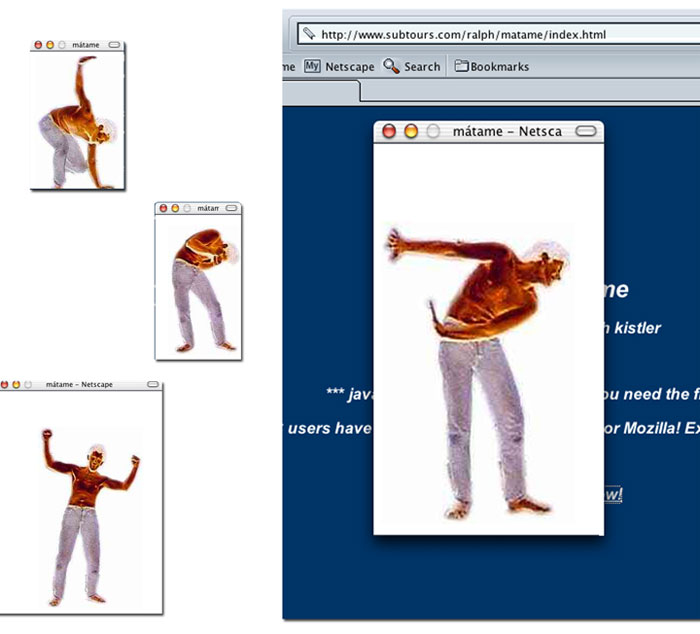Open the Bookmarks folder in the toolbar
Image resolution: width=700 pixels, height=634 pixels.
click(x=492, y=67)
